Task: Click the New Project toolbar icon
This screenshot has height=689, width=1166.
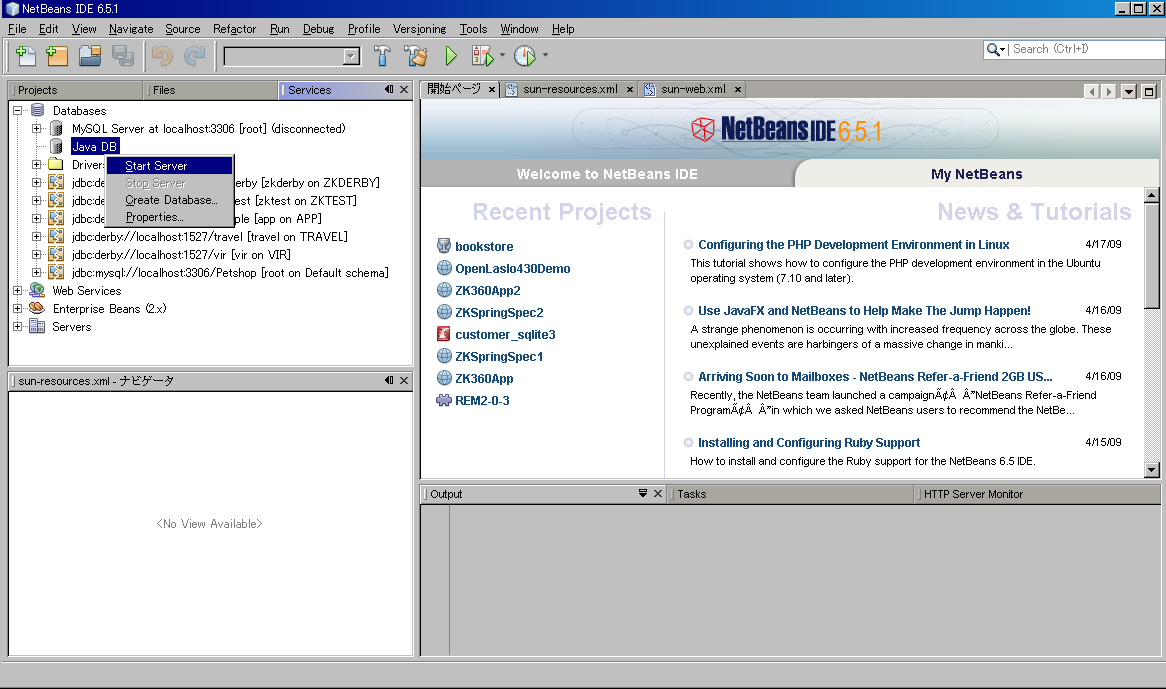Action: pyautogui.click(x=57, y=56)
